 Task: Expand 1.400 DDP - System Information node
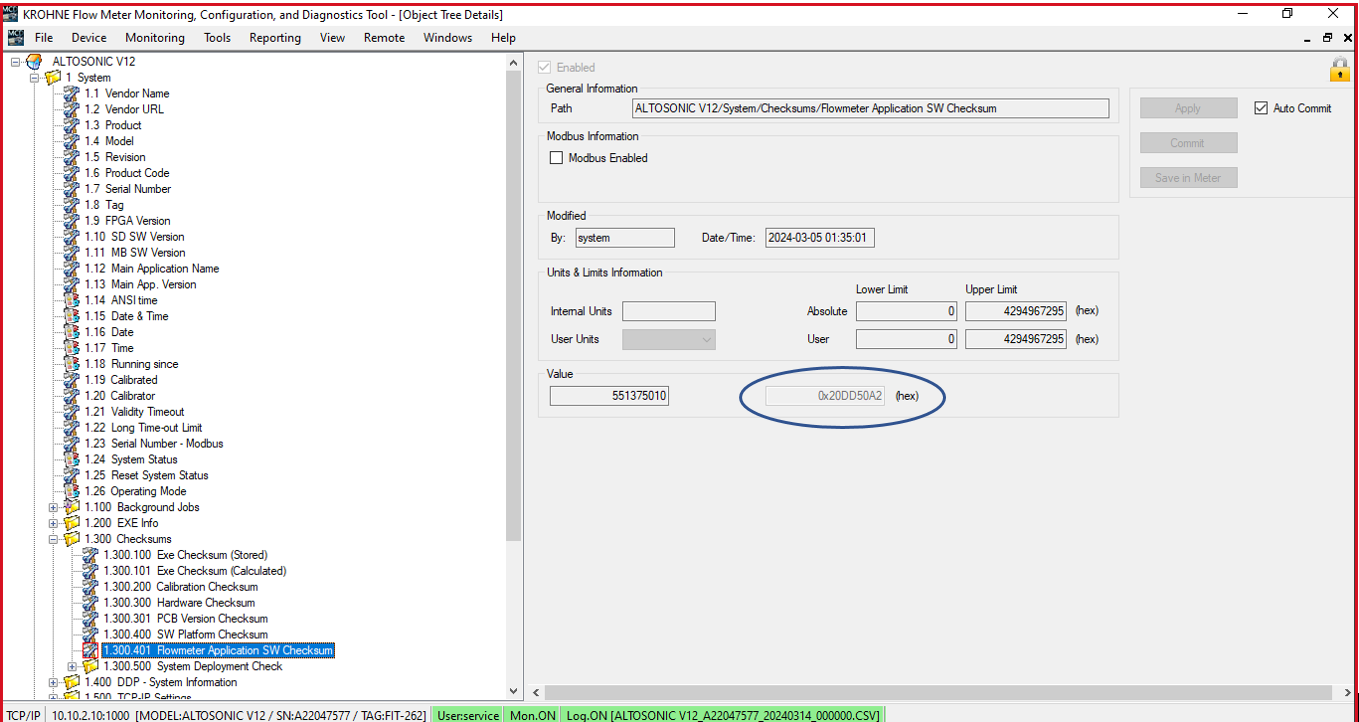tap(54, 682)
